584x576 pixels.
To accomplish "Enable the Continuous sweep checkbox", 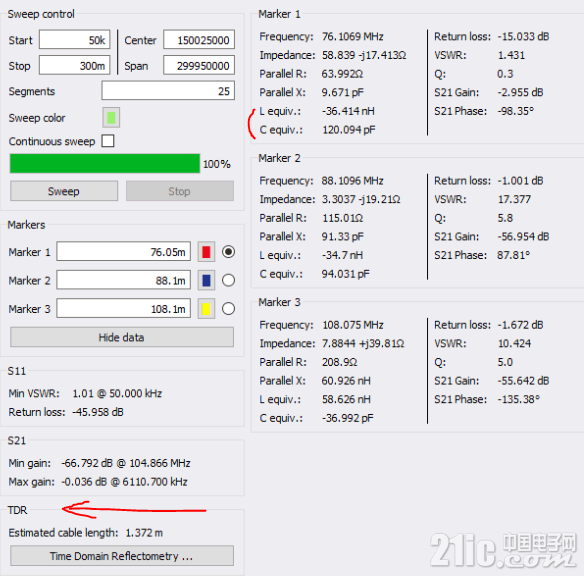I will pyautogui.click(x=108, y=141).
